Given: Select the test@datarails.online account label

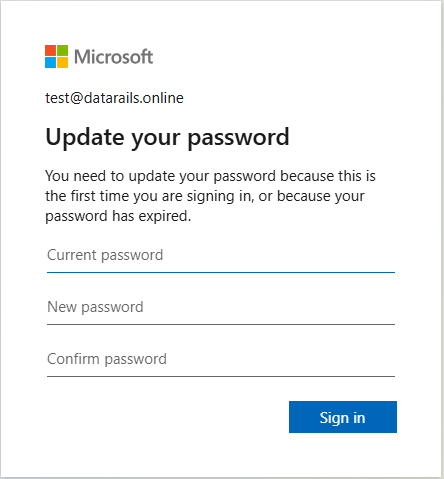Looking at the screenshot, I should click(114, 98).
